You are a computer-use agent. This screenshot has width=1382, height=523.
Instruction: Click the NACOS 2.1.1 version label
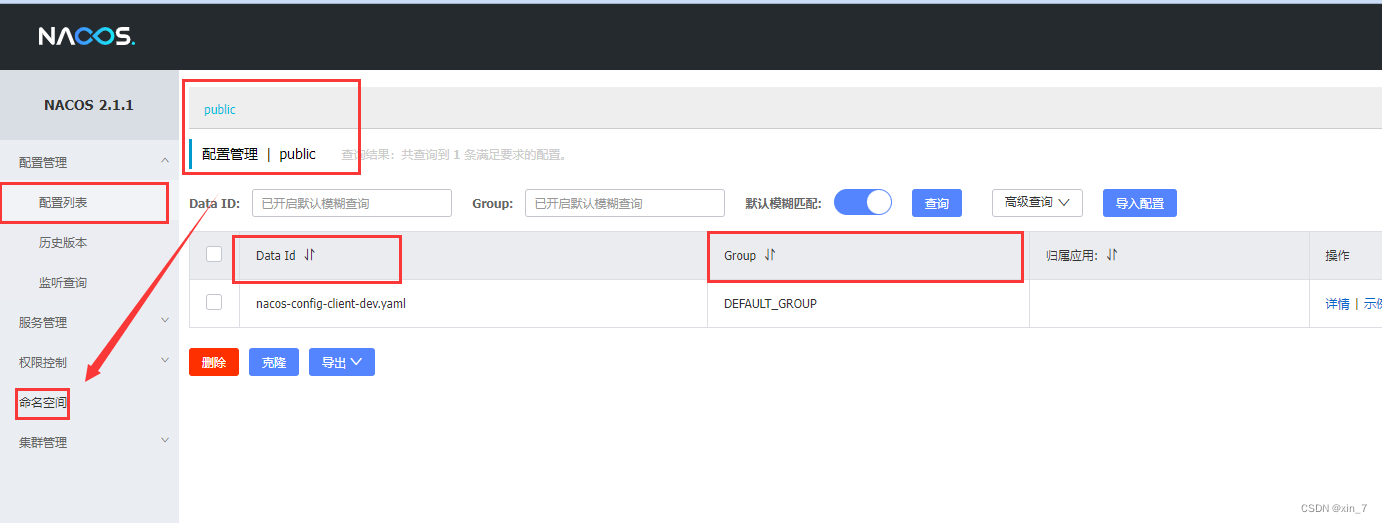pos(89,105)
